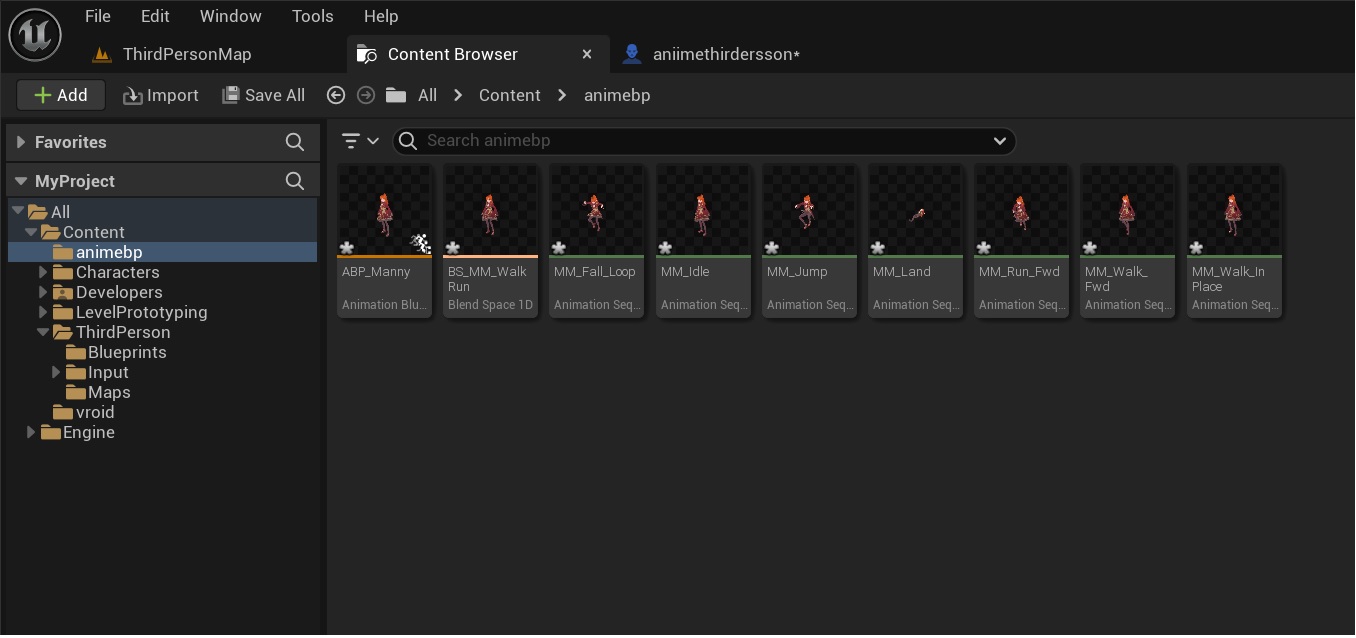Go forward in folder history

click(x=366, y=95)
